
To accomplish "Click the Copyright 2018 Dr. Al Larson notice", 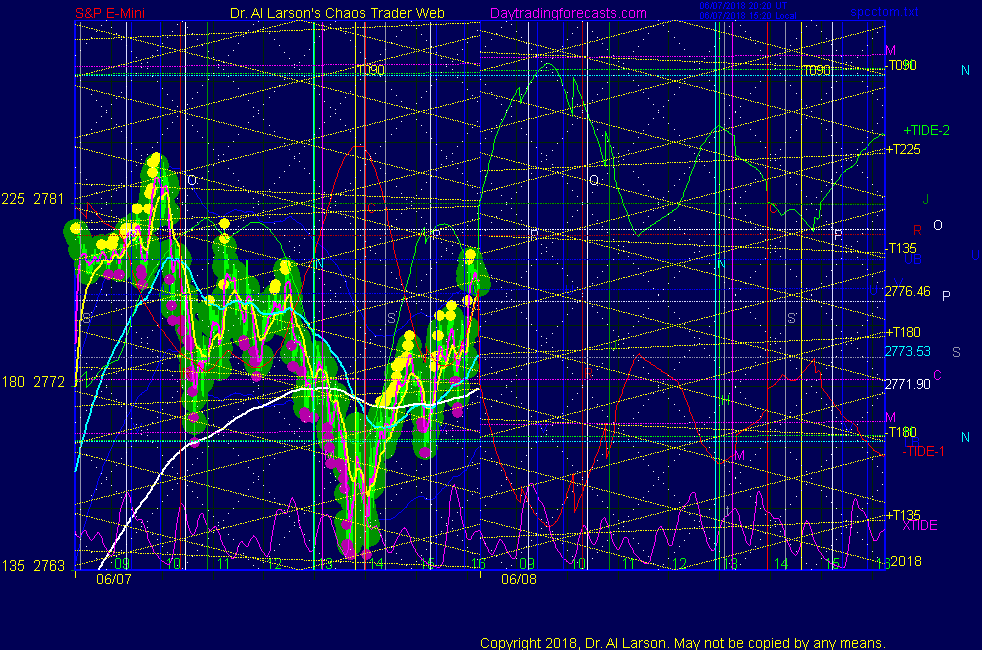I will pos(683,643).
